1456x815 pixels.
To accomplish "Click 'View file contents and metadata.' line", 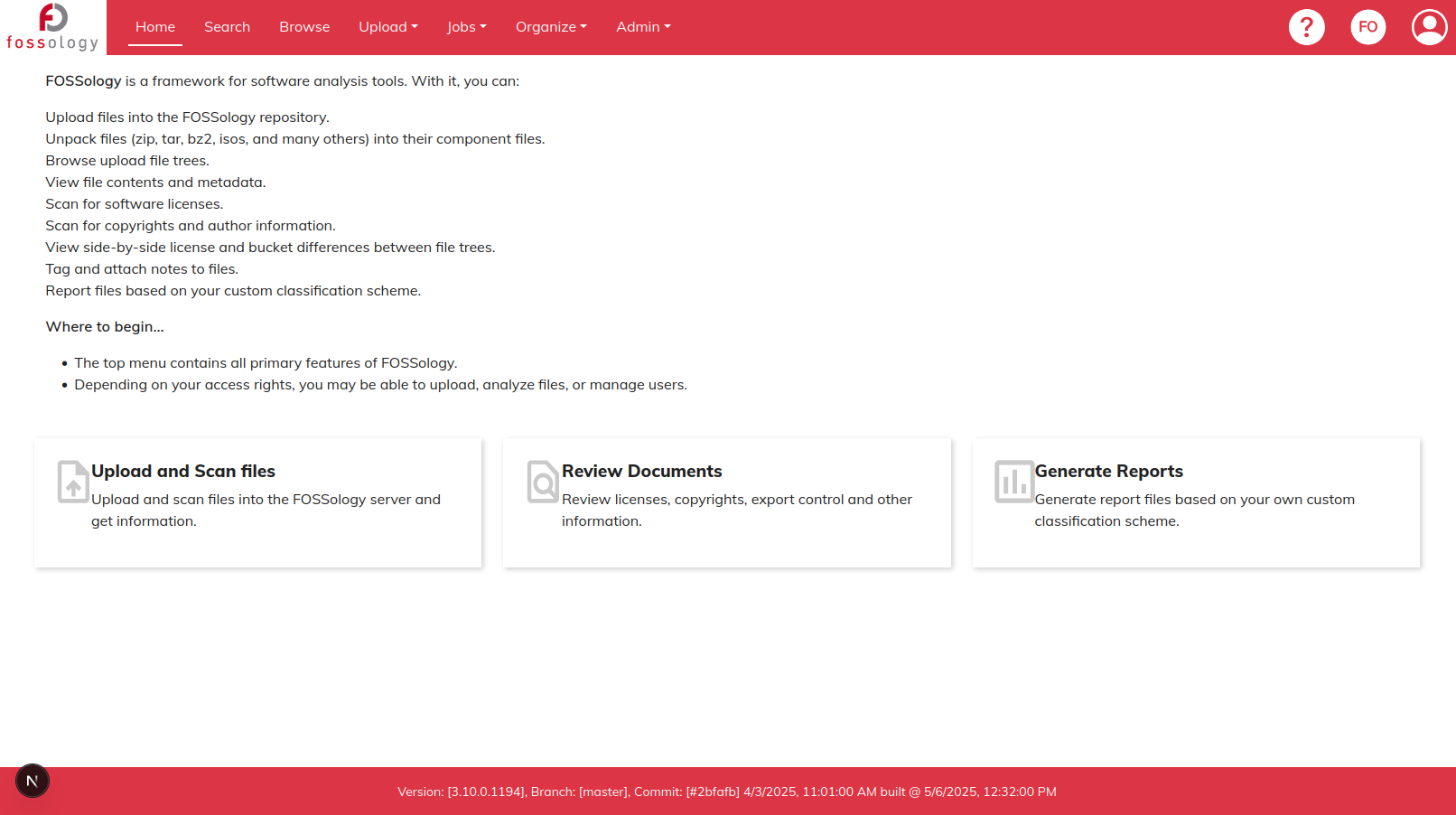I will [x=155, y=183].
